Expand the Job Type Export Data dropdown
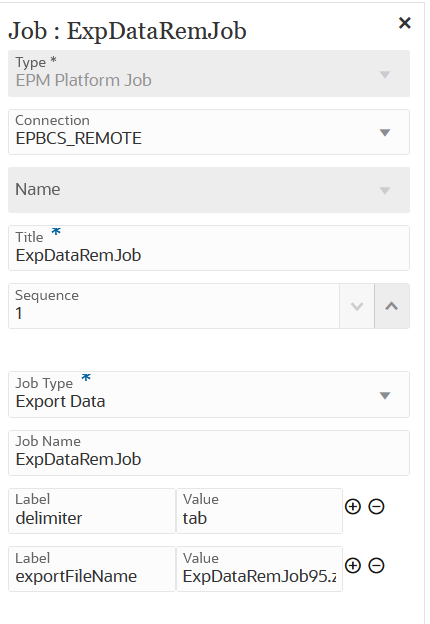This screenshot has height=624, width=430. pyautogui.click(x=209, y=395)
